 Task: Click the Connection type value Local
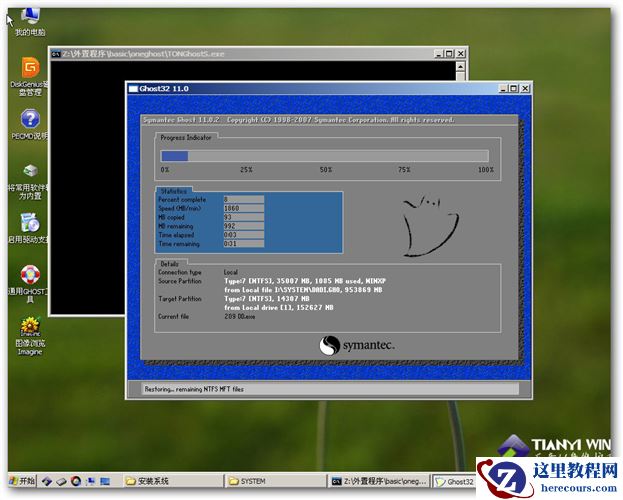click(x=230, y=272)
